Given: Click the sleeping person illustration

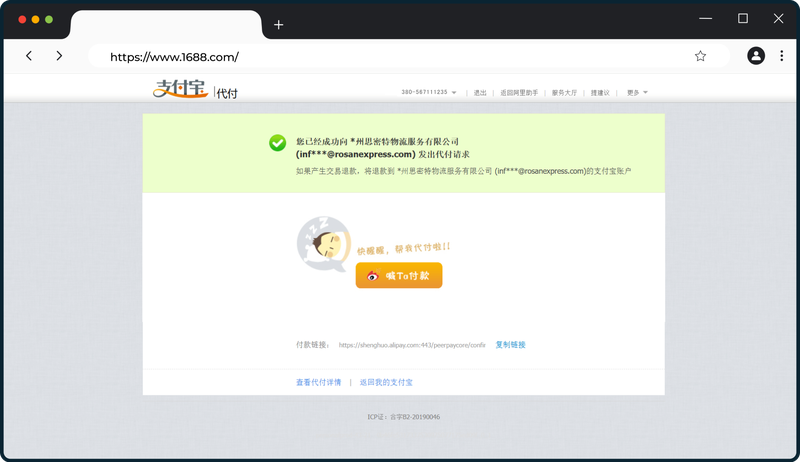Looking at the screenshot, I should [x=324, y=244].
